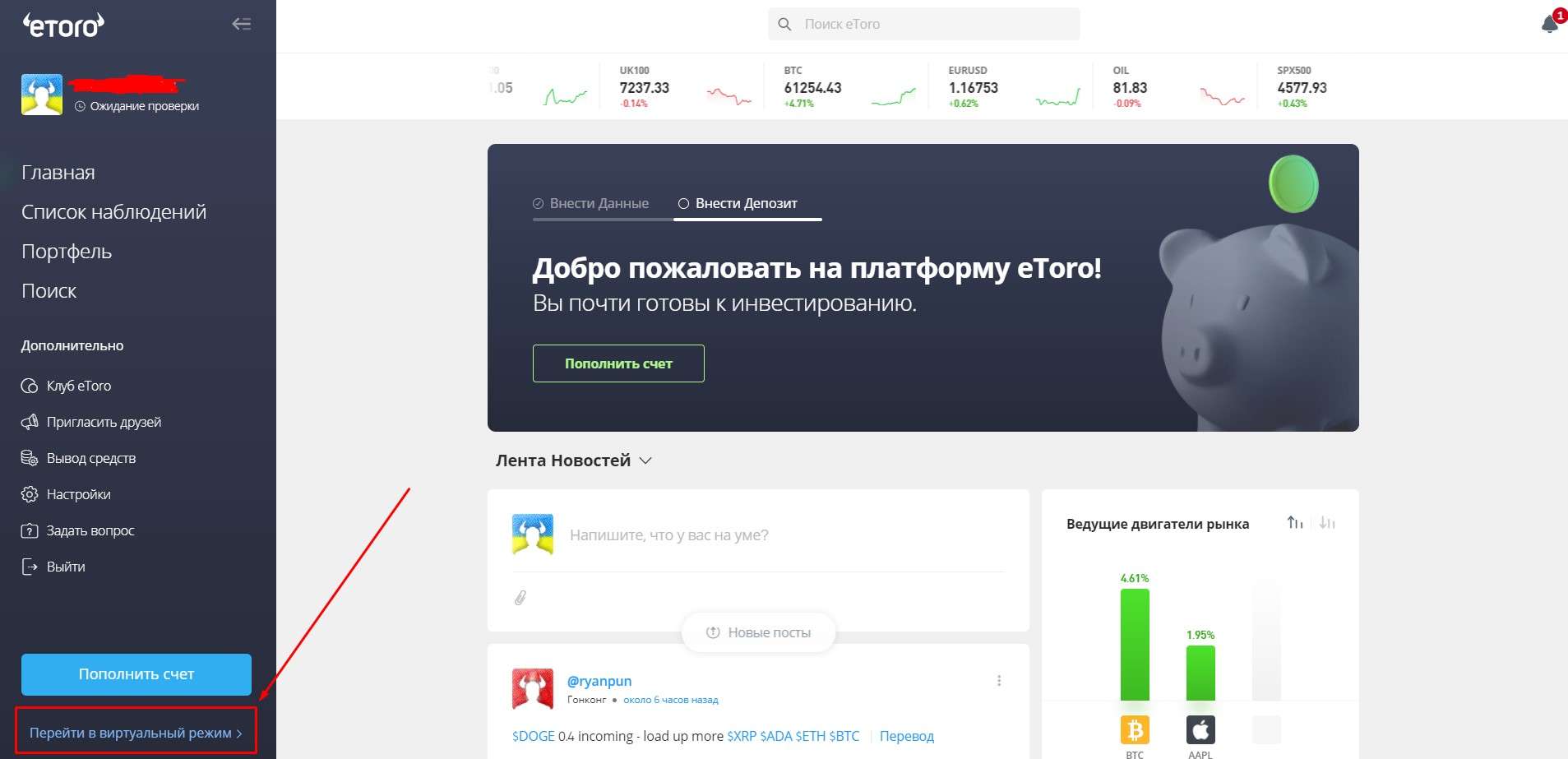Click the 1.95% AAPL bar in market movers
This screenshot has width=1568, height=759.
[1200, 673]
